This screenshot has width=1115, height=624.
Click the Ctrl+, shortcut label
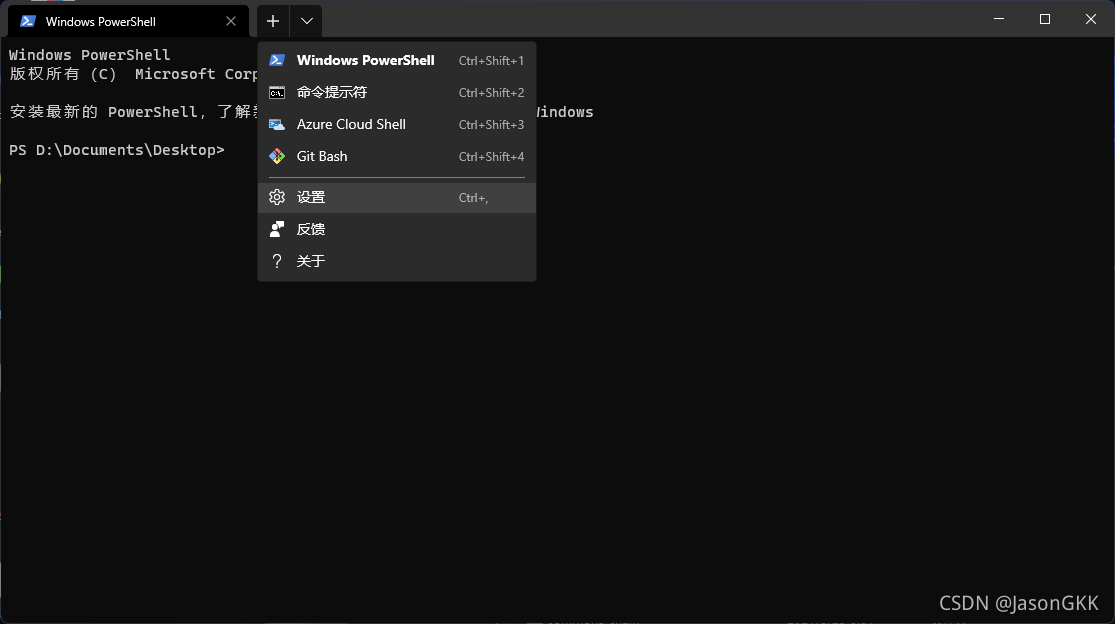coord(474,198)
